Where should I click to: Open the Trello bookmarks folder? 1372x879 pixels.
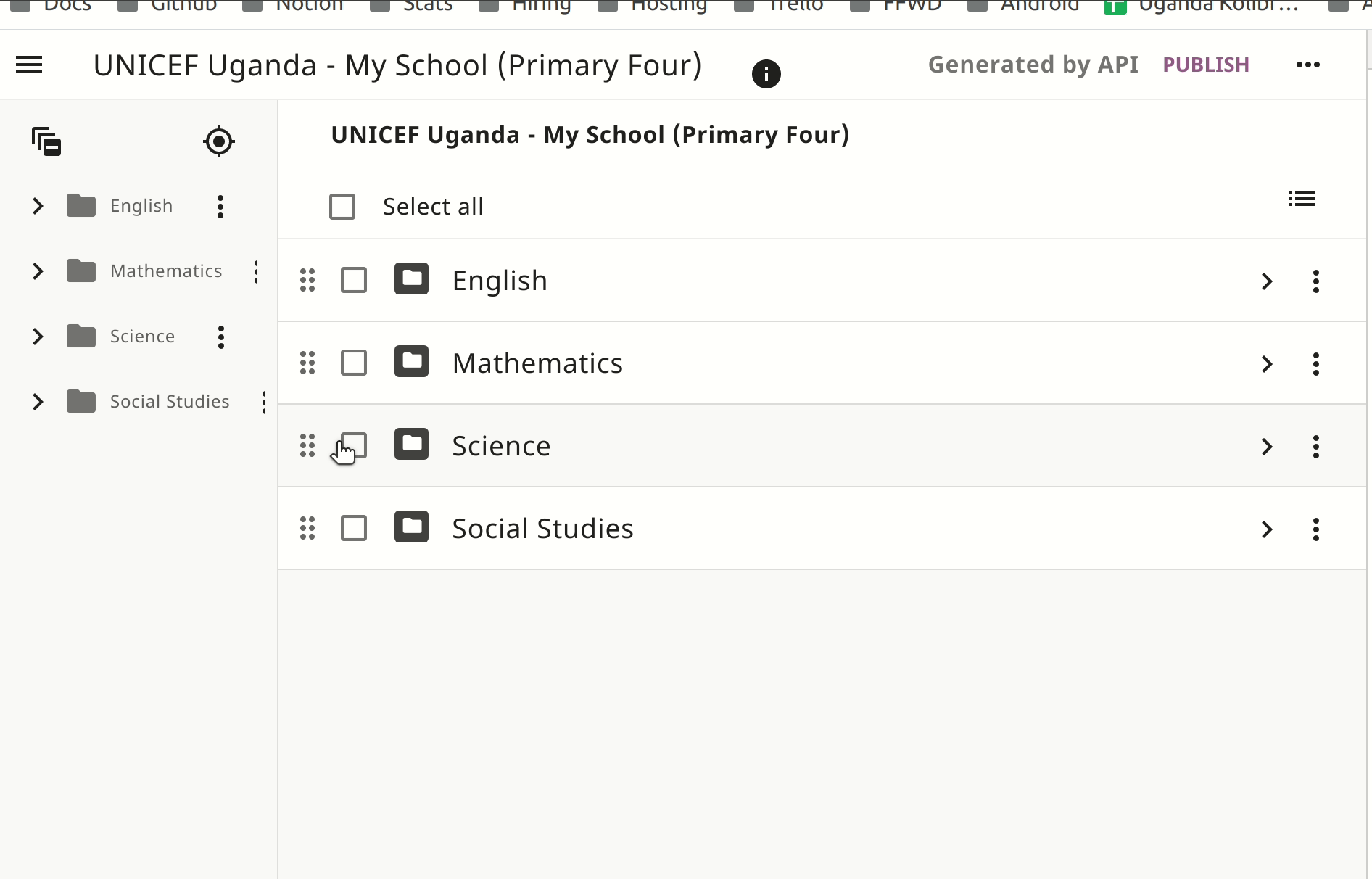coord(779,6)
